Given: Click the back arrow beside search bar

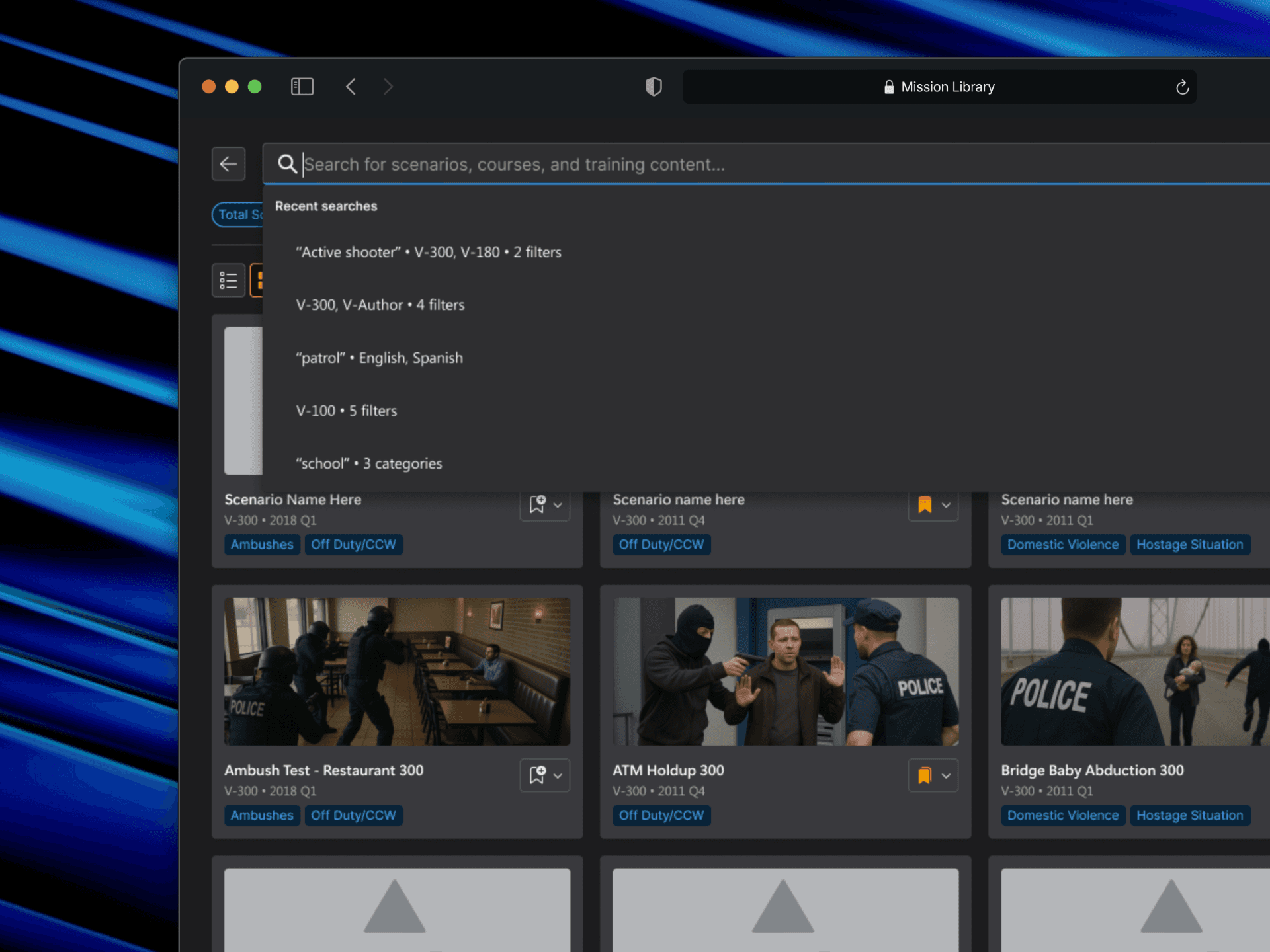Looking at the screenshot, I should [x=228, y=163].
